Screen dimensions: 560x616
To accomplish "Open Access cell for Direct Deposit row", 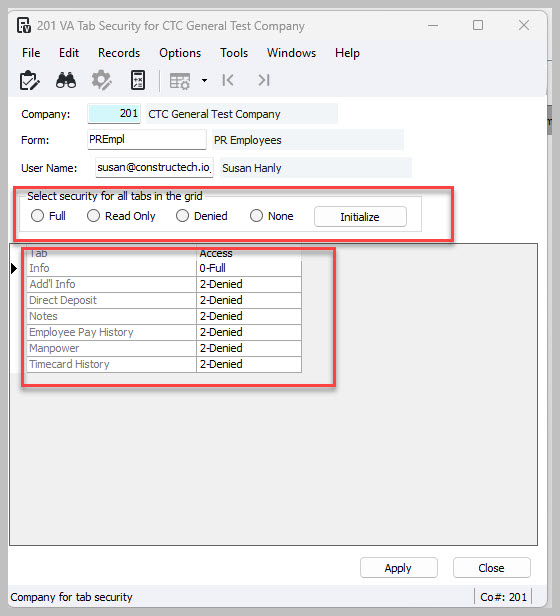I will click(249, 300).
